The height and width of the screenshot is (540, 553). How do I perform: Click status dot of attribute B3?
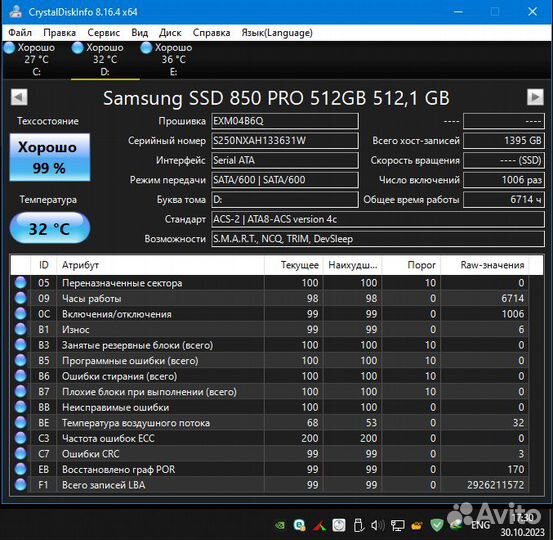[20, 345]
